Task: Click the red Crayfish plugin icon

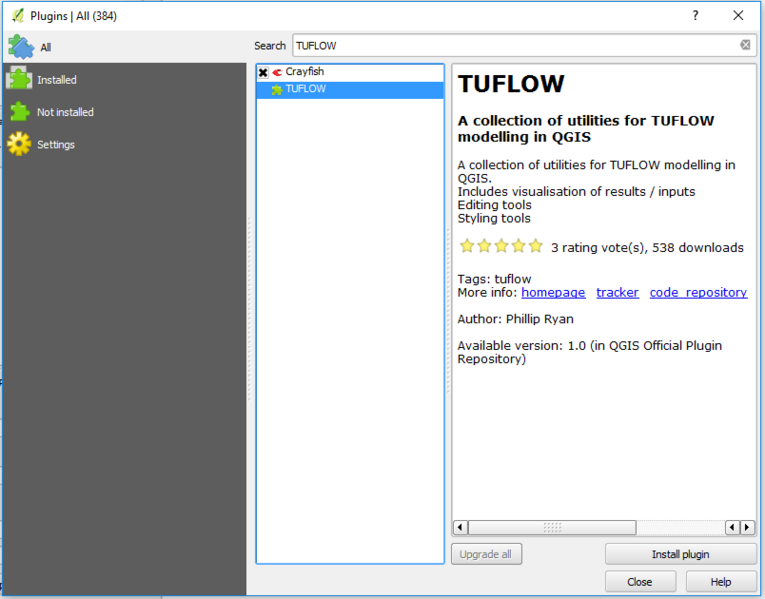Action: 277,73
